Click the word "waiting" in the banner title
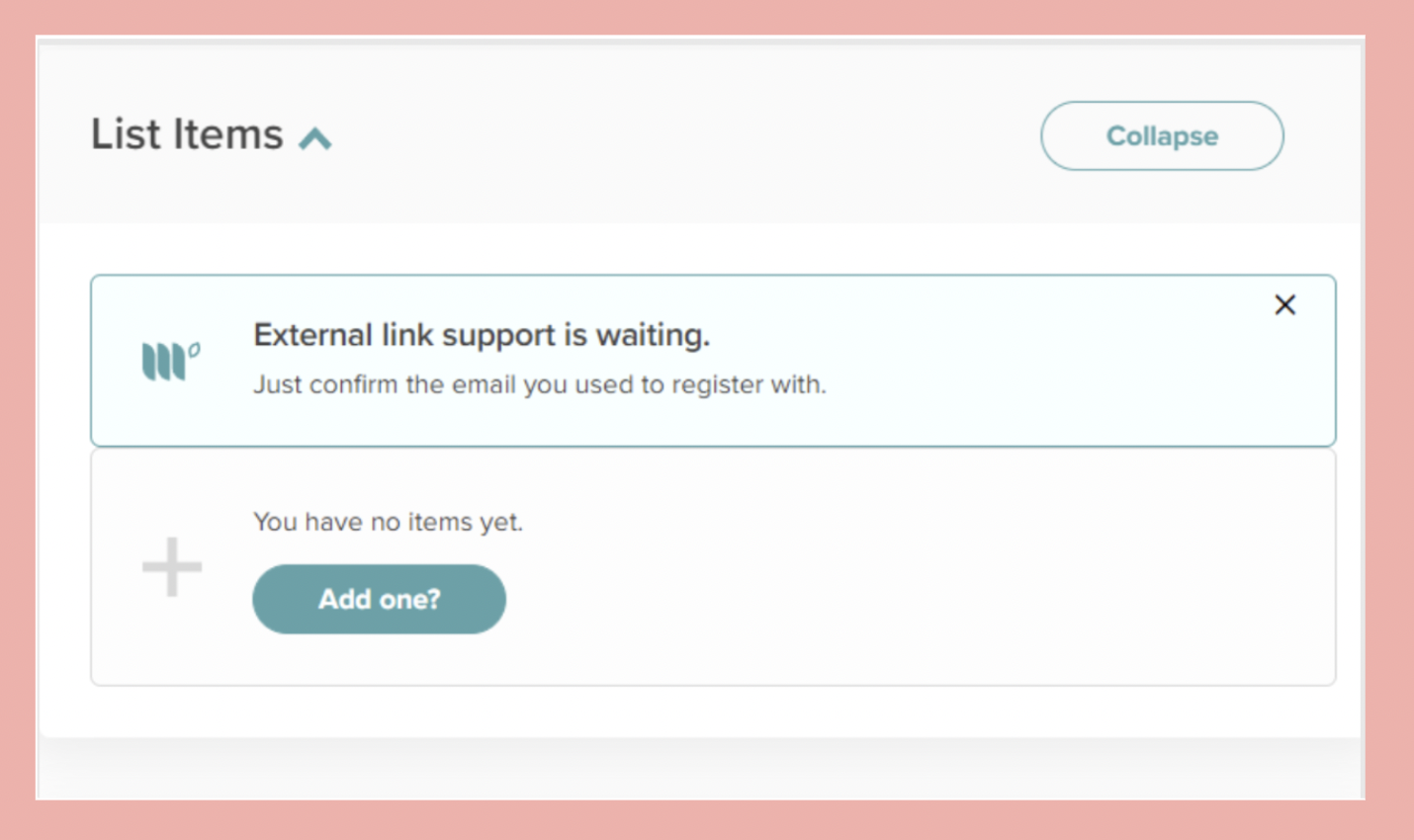 (x=651, y=336)
